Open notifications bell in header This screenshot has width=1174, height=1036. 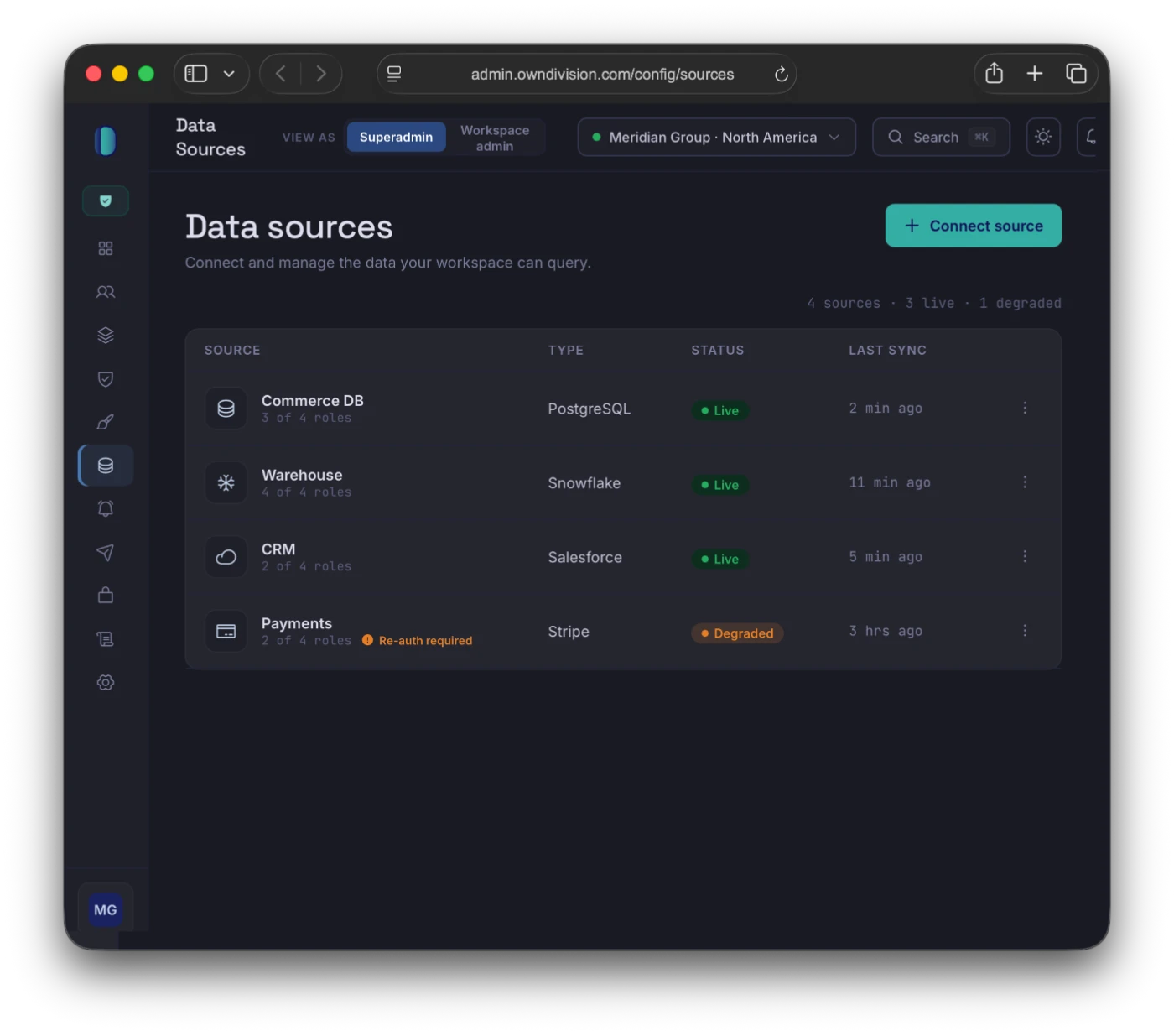(x=1090, y=137)
